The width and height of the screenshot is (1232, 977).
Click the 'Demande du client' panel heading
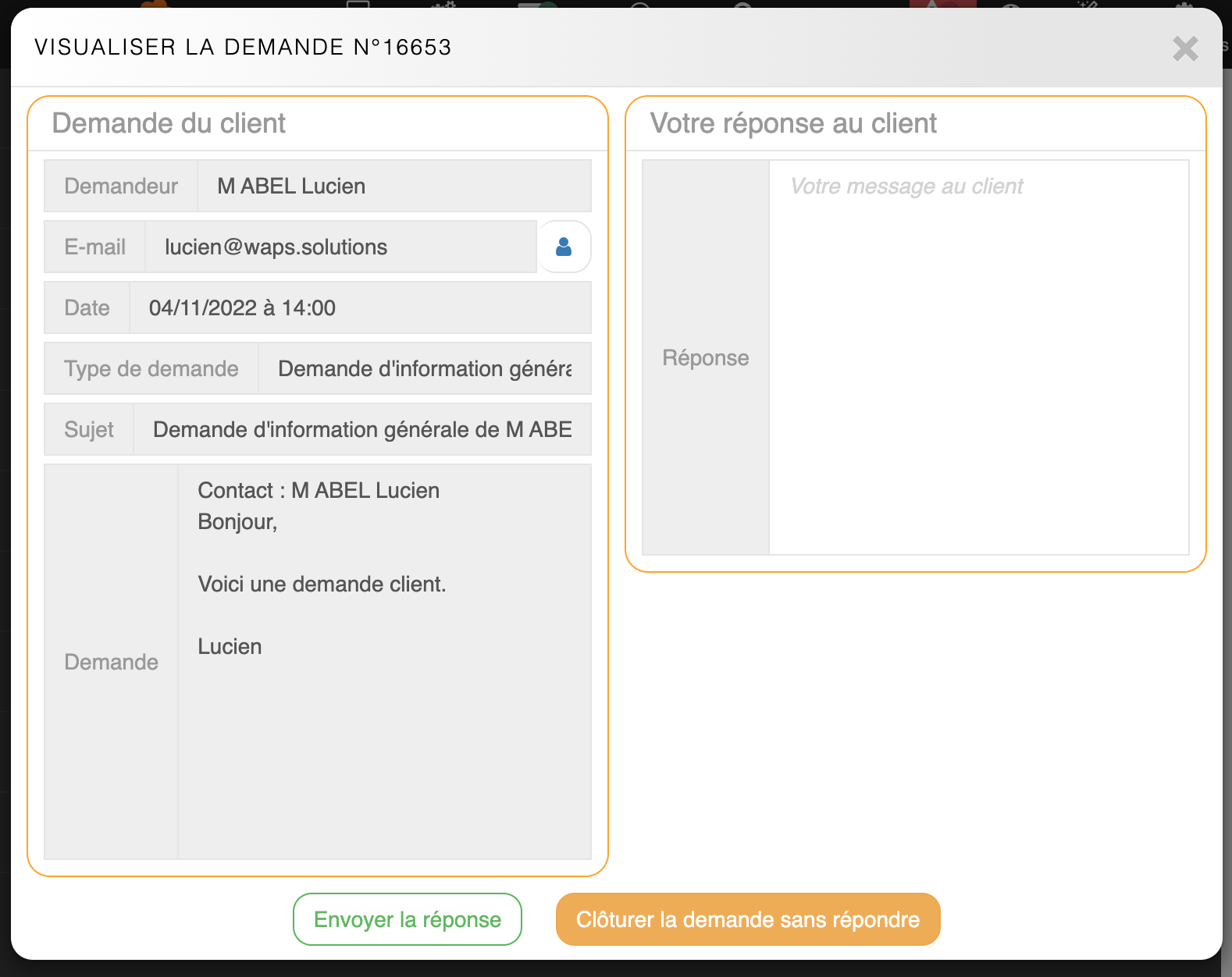click(169, 123)
